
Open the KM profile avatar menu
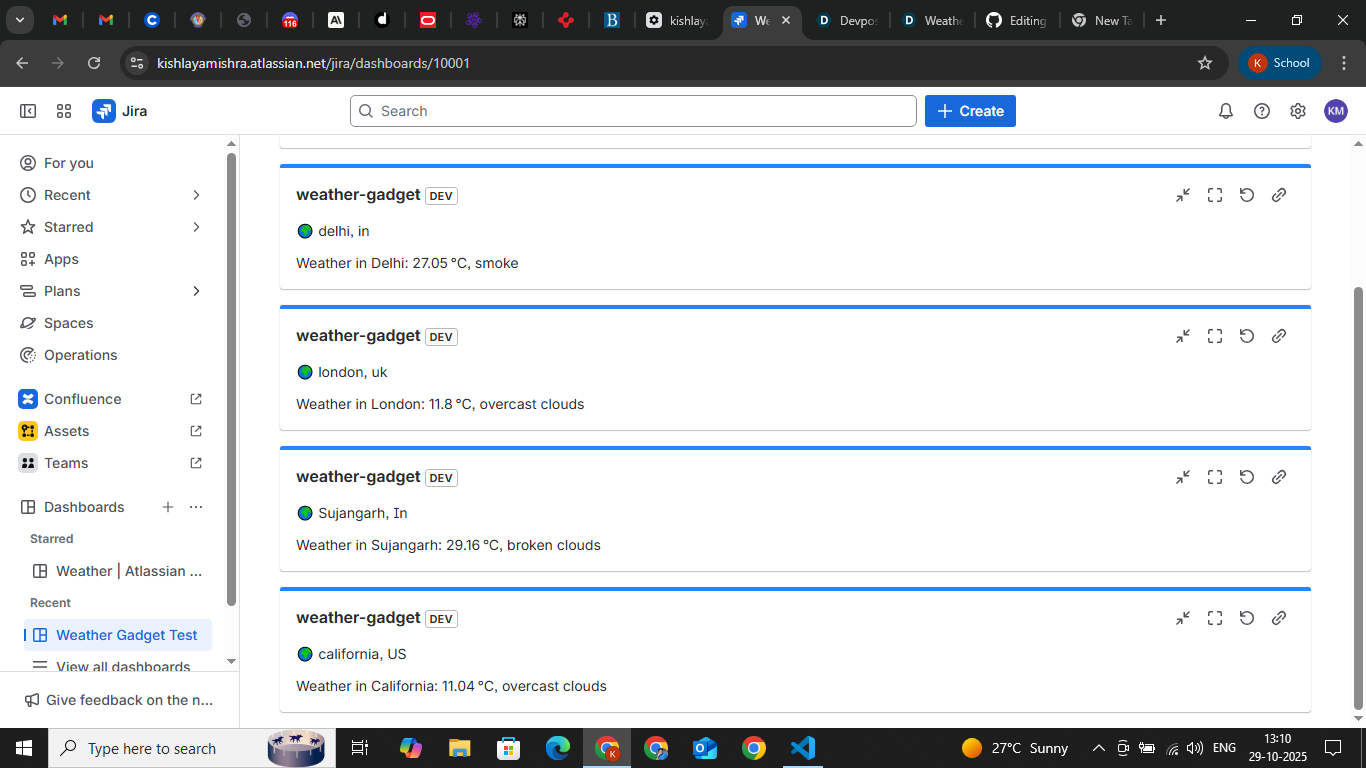[x=1336, y=111]
